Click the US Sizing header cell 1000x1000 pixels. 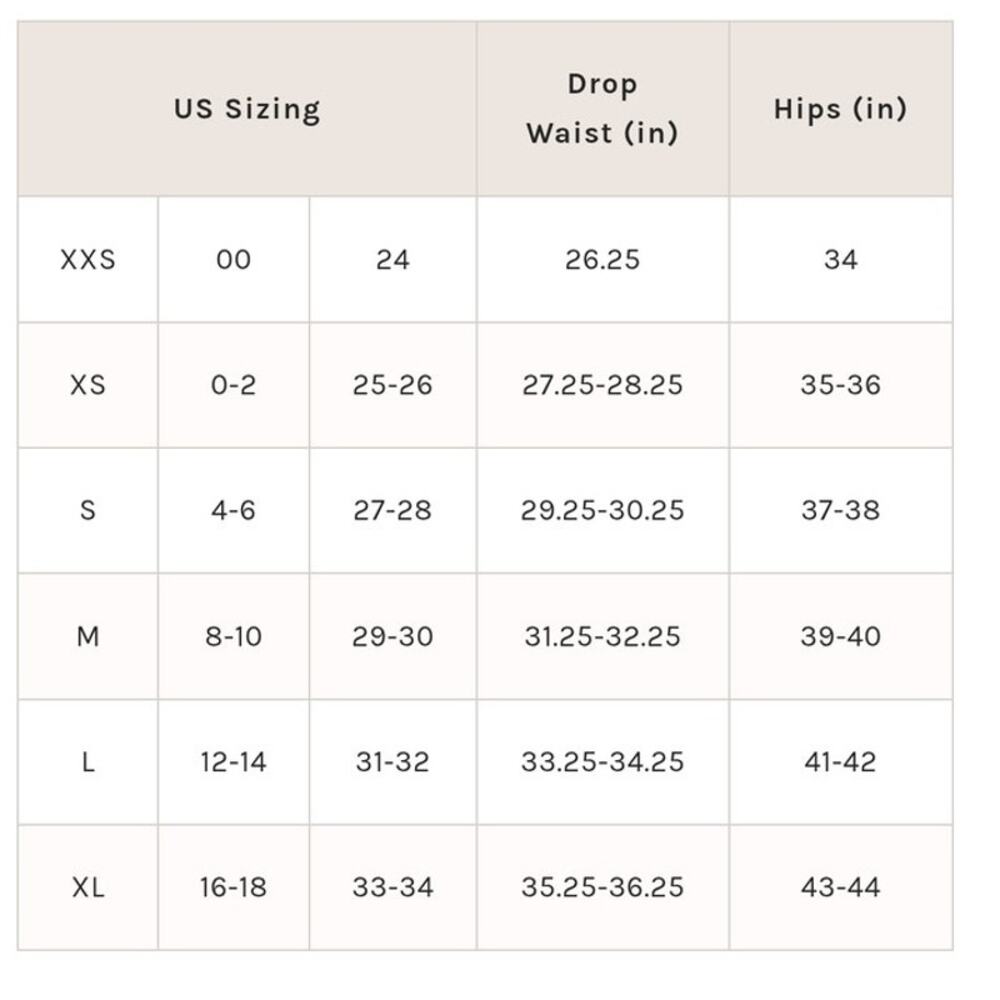coord(247,108)
